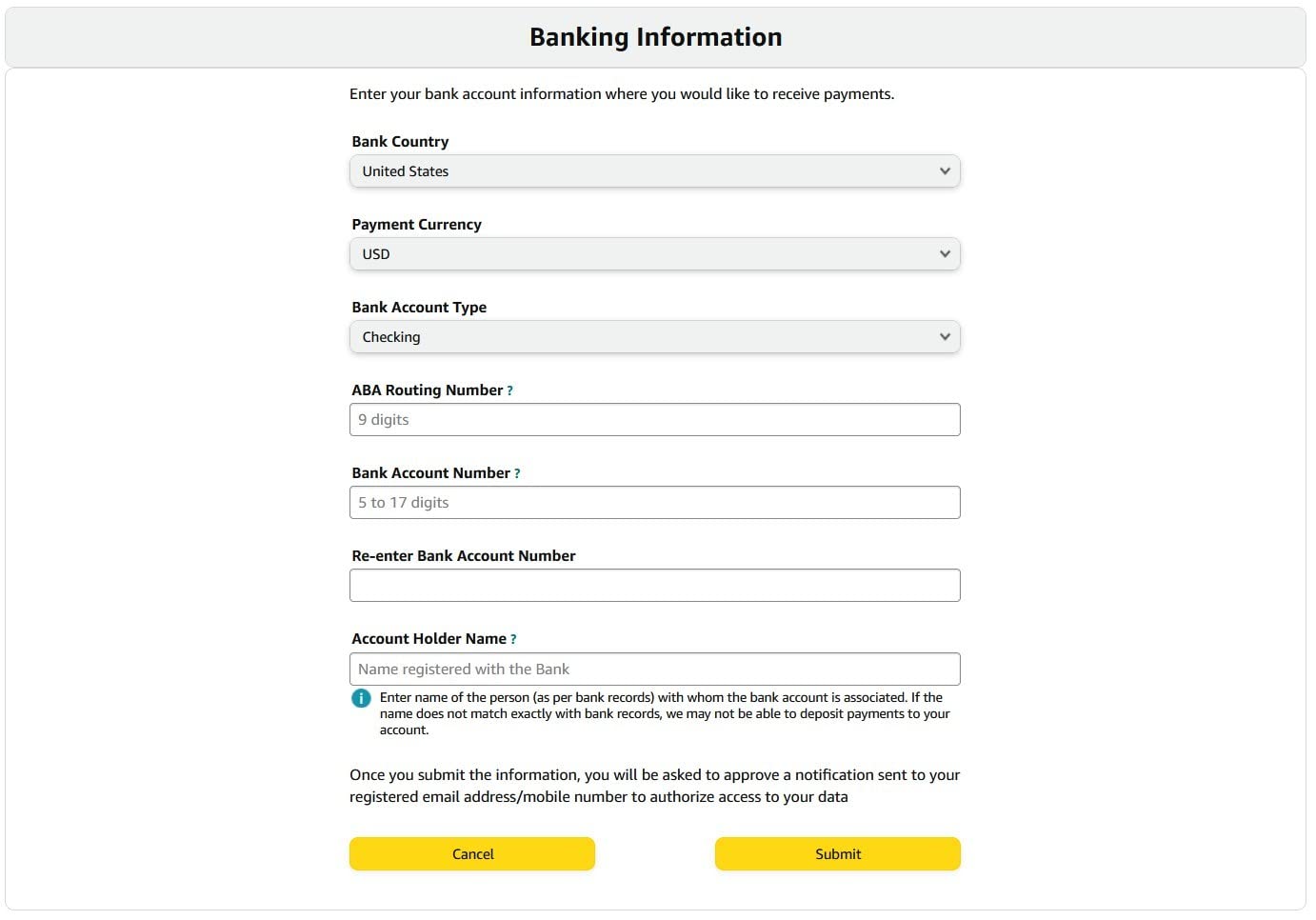Viewport: 1316px width, 920px height.
Task: Open the Bank Country dropdown
Action: tap(654, 171)
